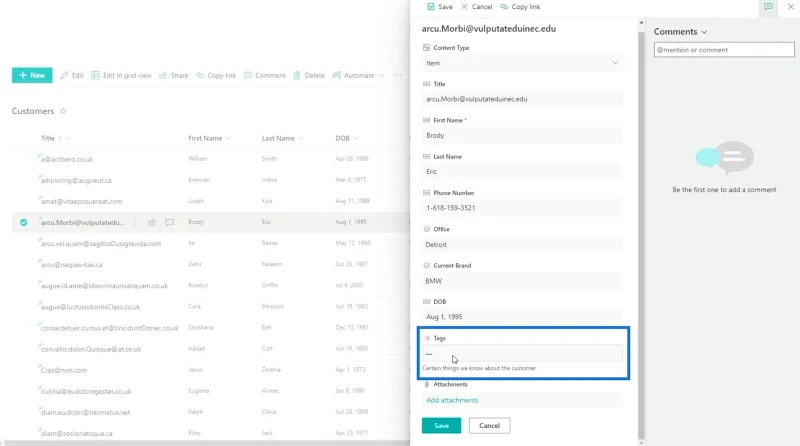
Task: Click Edit in the list toolbar
Action: (72, 75)
